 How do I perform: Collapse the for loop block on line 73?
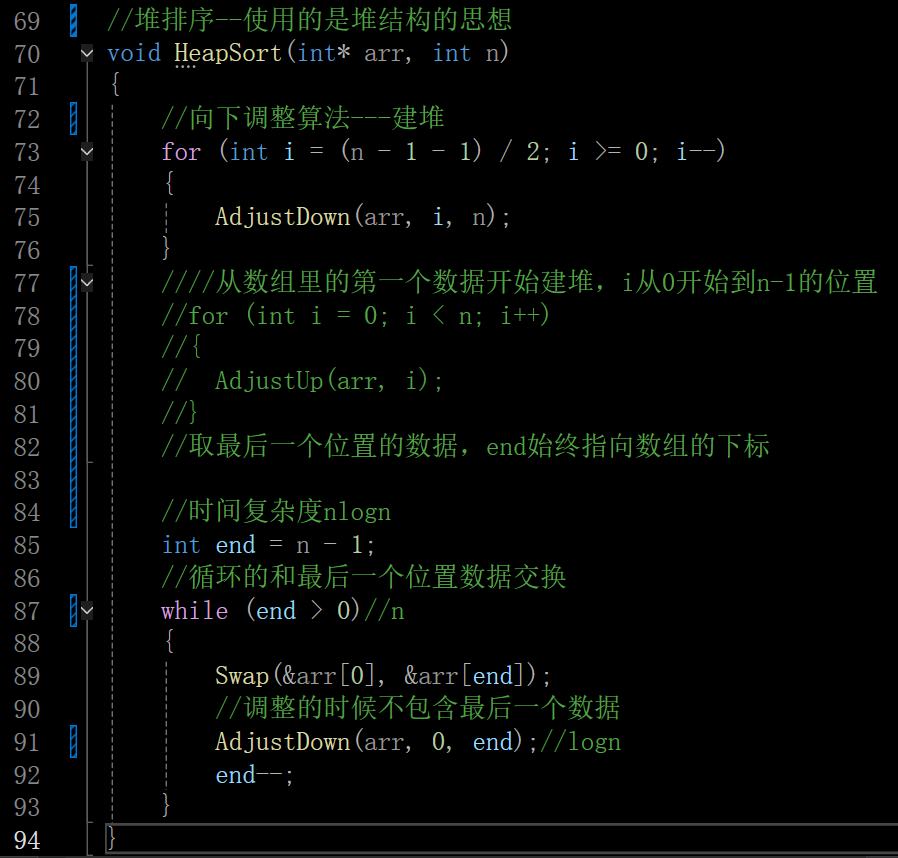coord(87,152)
